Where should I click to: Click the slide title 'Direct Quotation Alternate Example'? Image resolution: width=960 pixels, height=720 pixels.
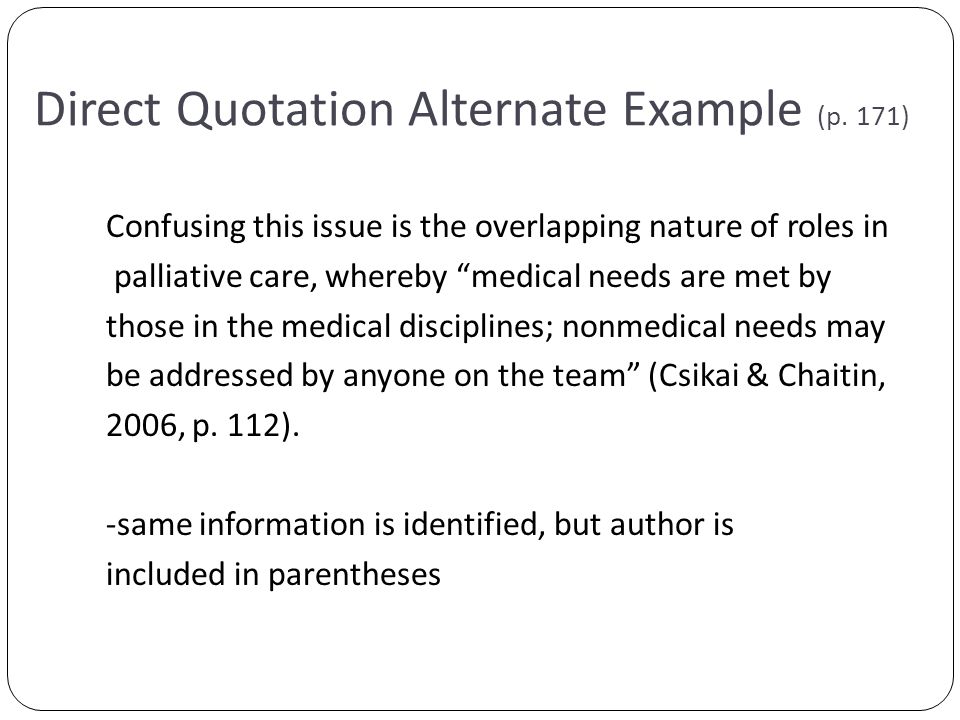[x=419, y=110]
